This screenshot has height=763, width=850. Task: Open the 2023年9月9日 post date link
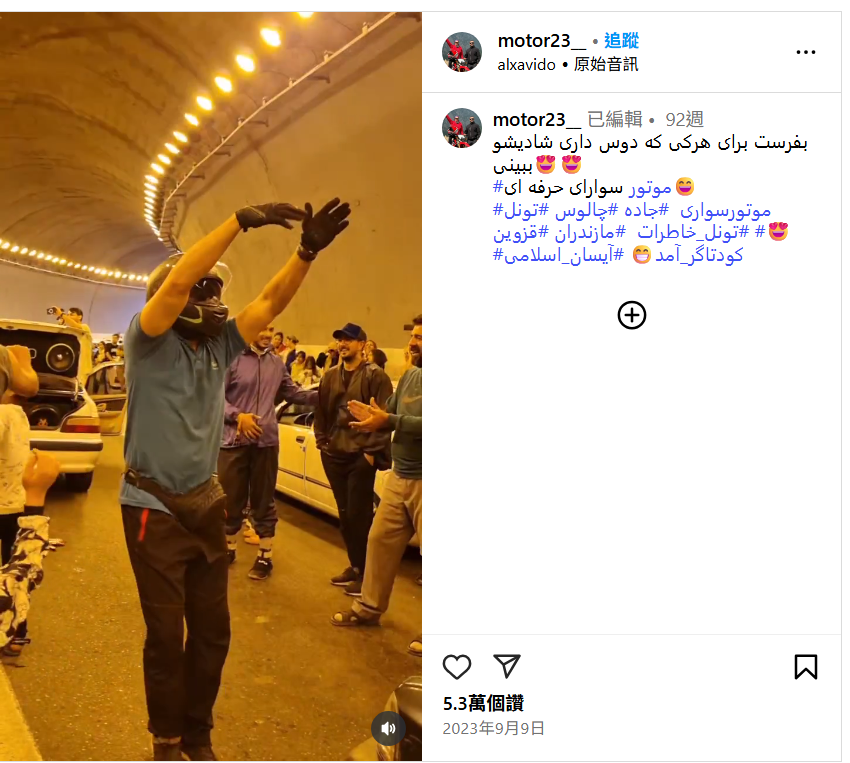tap(493, 728)
